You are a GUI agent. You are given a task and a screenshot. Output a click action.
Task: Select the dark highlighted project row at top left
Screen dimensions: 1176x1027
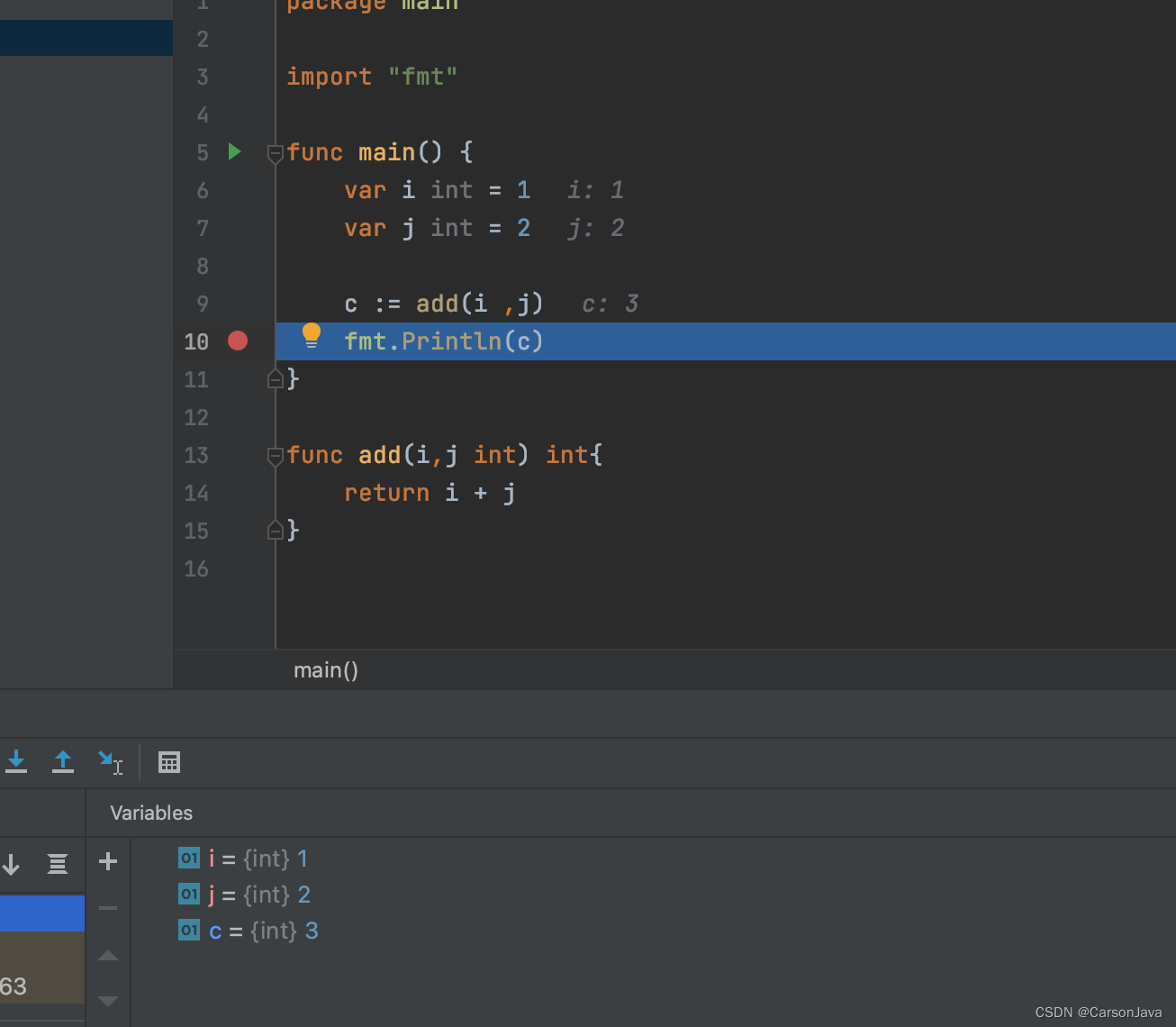[x=86, y=38]
